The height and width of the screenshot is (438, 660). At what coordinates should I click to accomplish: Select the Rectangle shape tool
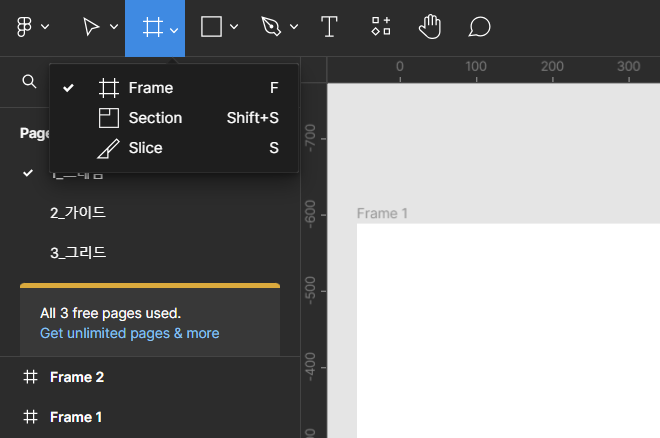pyautogui.click(x=211, y=27)
